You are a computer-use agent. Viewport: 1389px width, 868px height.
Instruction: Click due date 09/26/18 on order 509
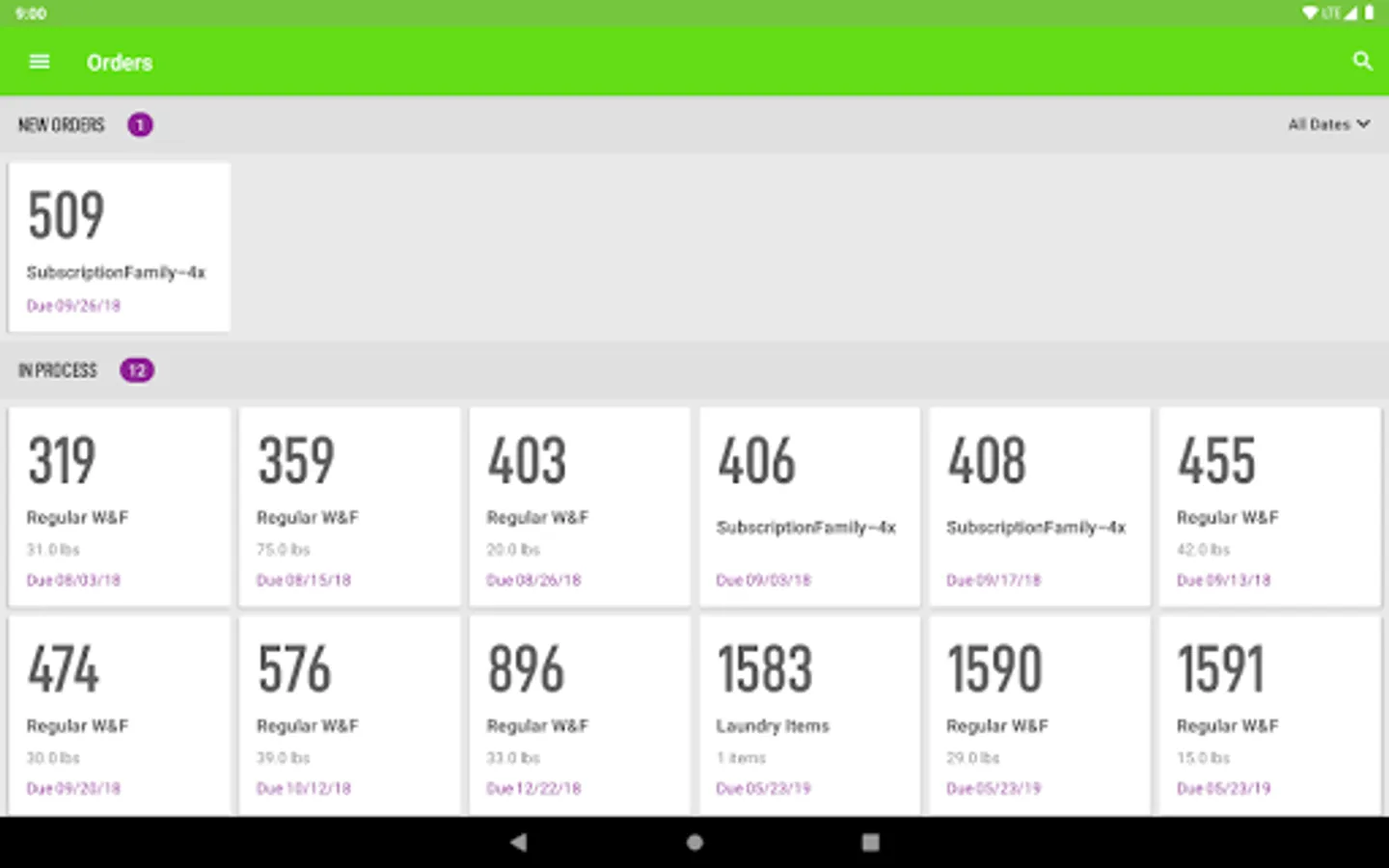73,306
